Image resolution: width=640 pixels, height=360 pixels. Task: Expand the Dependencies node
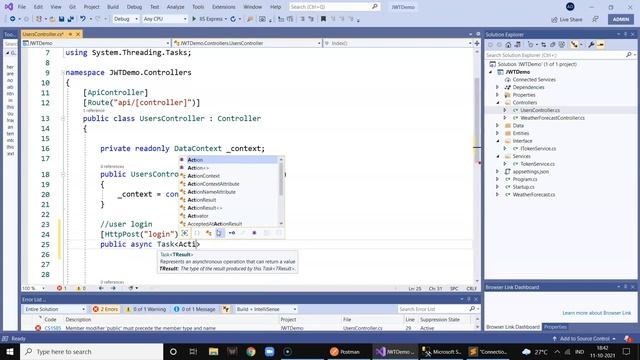(x=497, y=87)
